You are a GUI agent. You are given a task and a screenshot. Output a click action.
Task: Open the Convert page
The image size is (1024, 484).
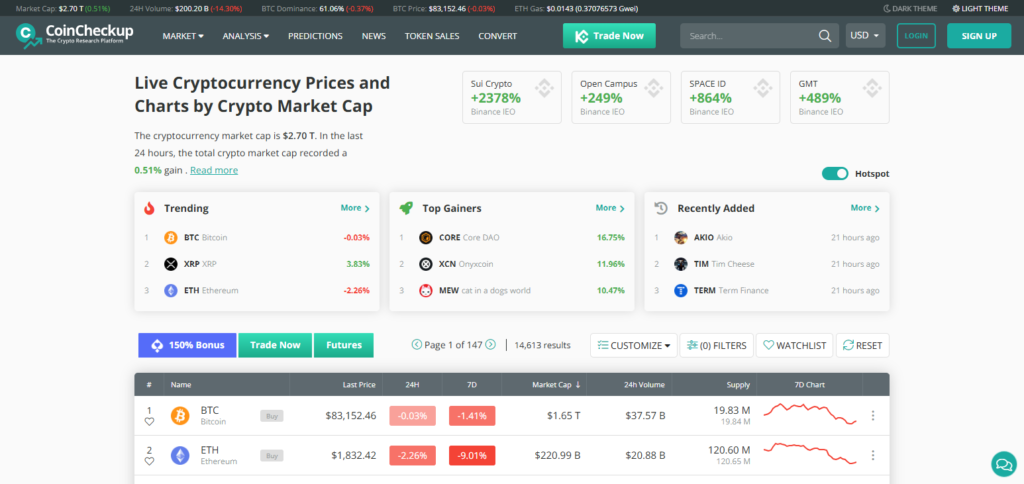point(498,36)
